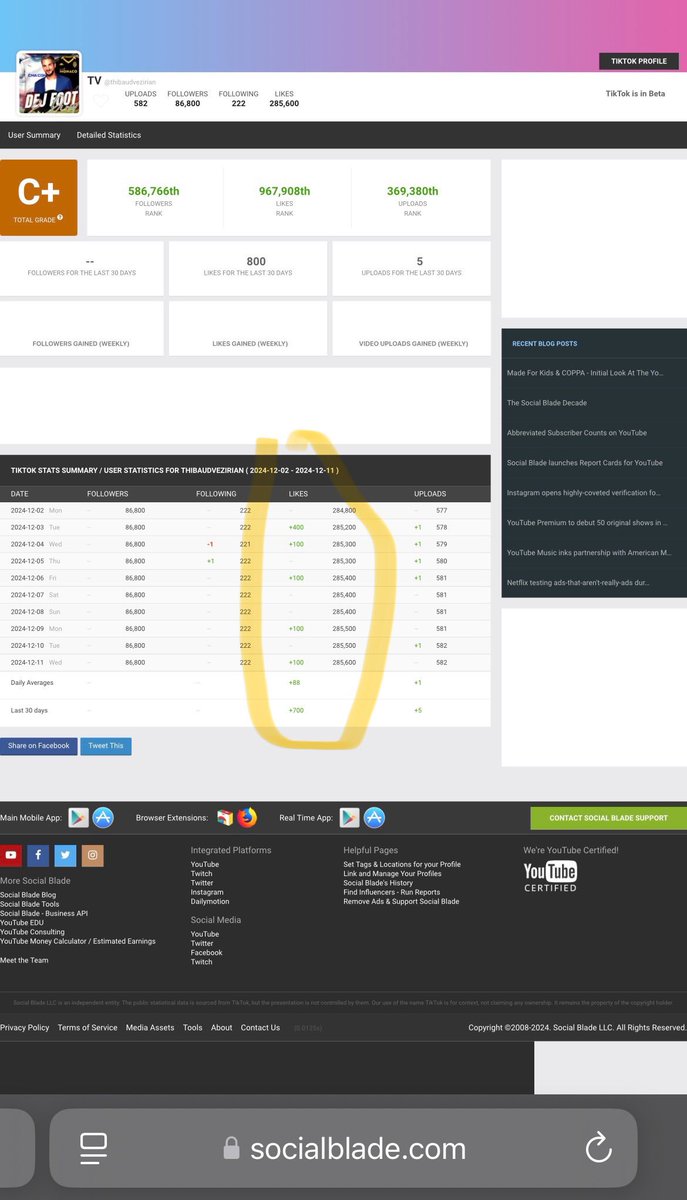Open Social Blade's History link
This screenshot has height=1200, width=687.
click(x=378, y=883)
